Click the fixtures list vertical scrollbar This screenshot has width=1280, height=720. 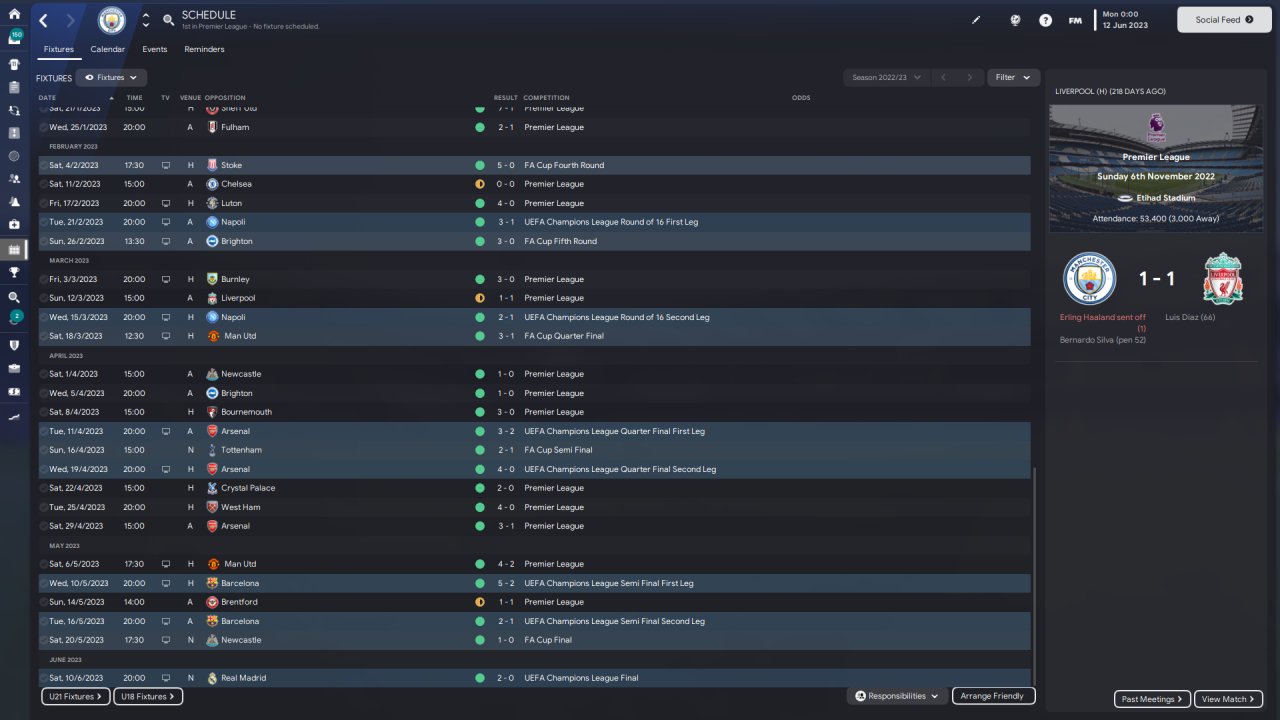[1034, 570]
